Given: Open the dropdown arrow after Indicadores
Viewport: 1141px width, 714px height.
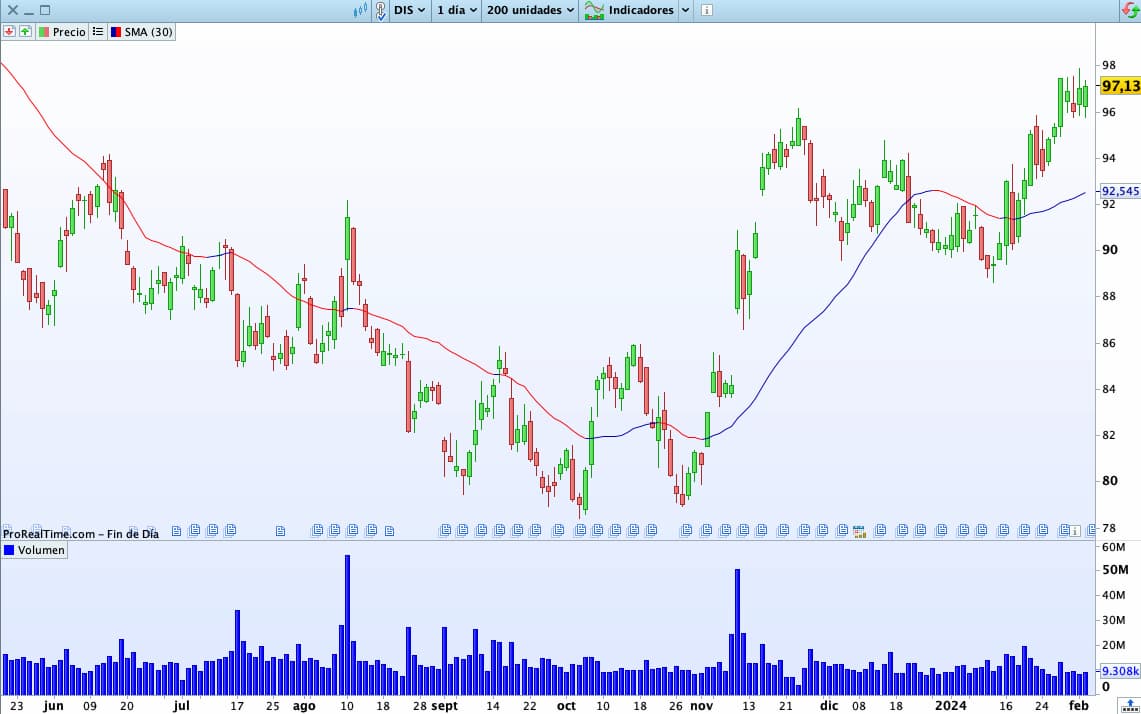Looking at the screenshot, I should pos(685,10).
